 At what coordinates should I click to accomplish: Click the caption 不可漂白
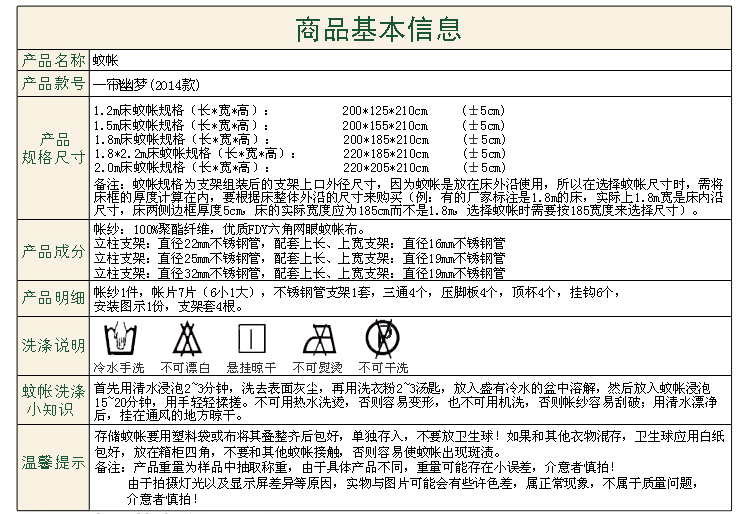click(x=185, y=368)
